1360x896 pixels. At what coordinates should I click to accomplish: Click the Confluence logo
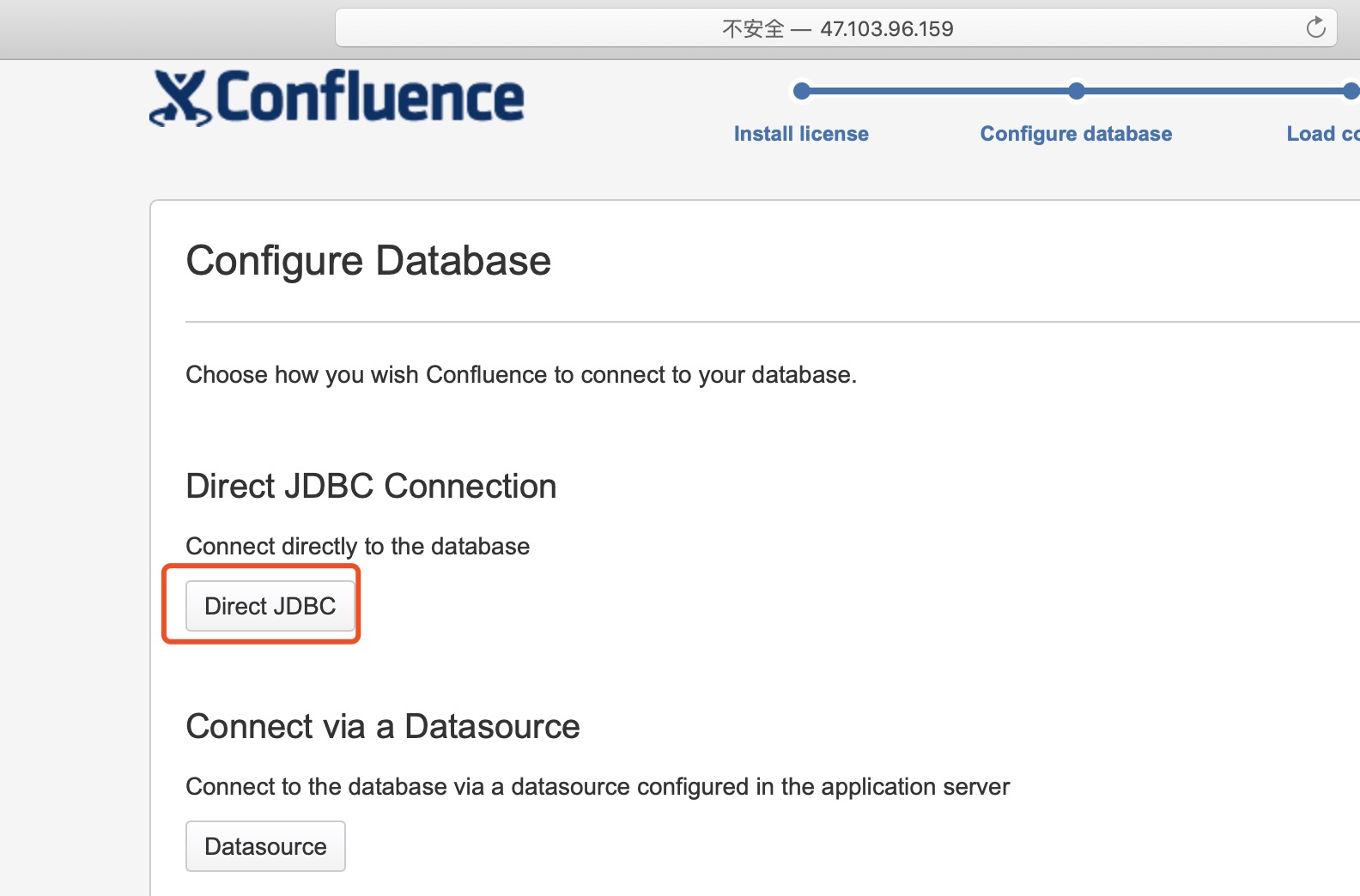337,98
